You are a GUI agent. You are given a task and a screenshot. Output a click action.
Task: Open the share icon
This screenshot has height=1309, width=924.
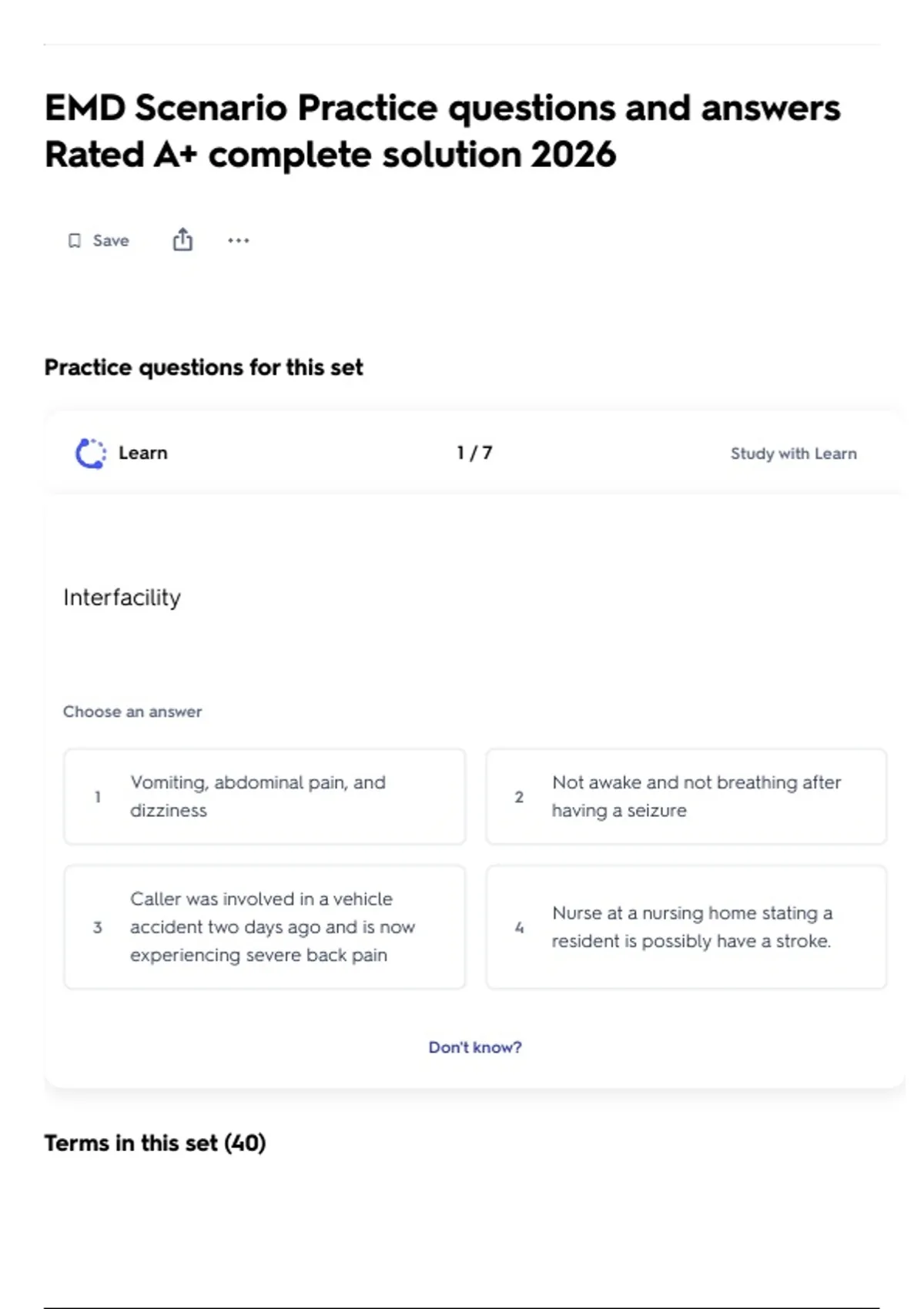[x=182, y=240]
